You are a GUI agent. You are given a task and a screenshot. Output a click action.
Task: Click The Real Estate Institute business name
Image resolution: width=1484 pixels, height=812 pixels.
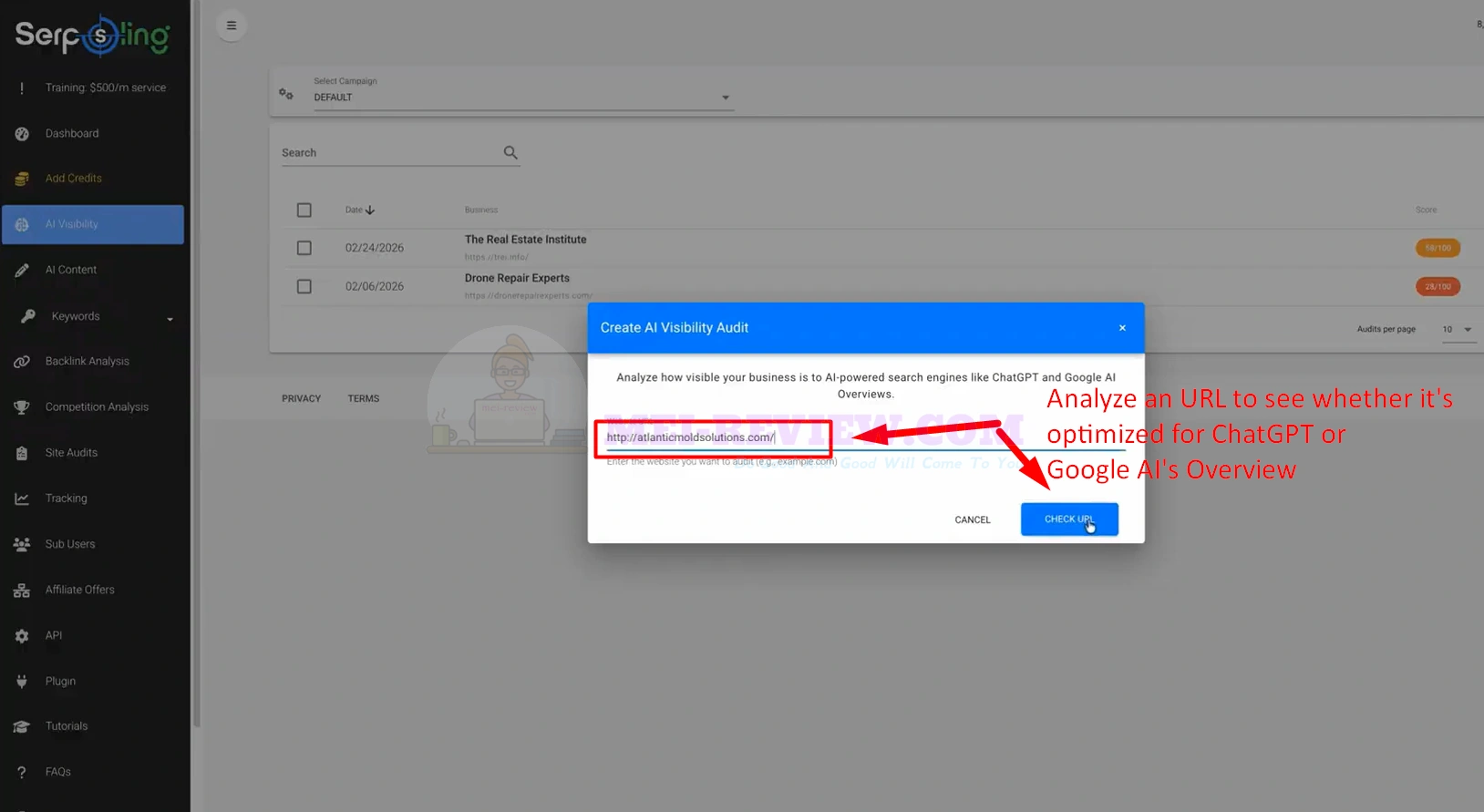pyautogui.click(x=525, y=240)
